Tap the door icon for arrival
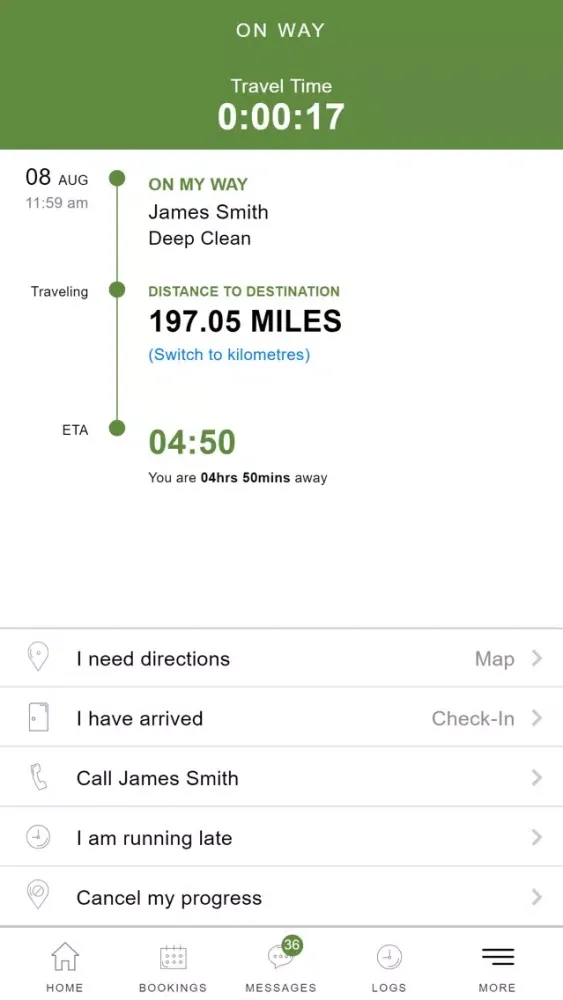The height and width of the screenshot is (1000, 563). 38,717
